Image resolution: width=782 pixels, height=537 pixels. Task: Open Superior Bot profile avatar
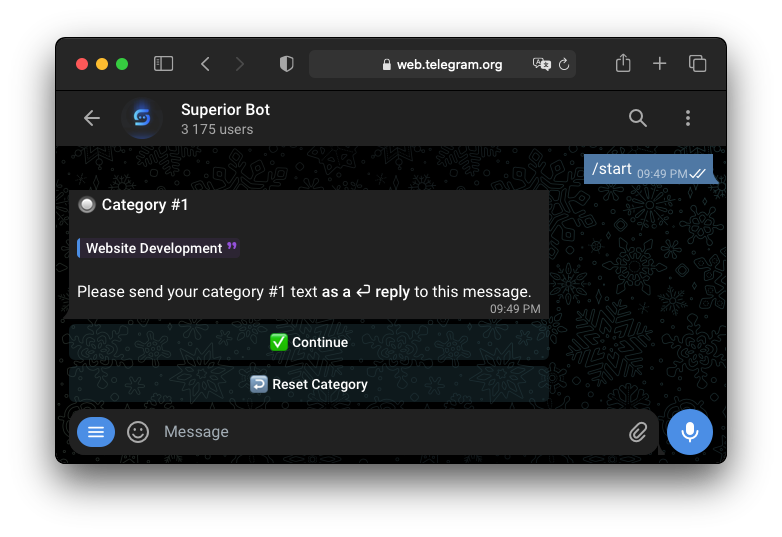tap(142, 118)
